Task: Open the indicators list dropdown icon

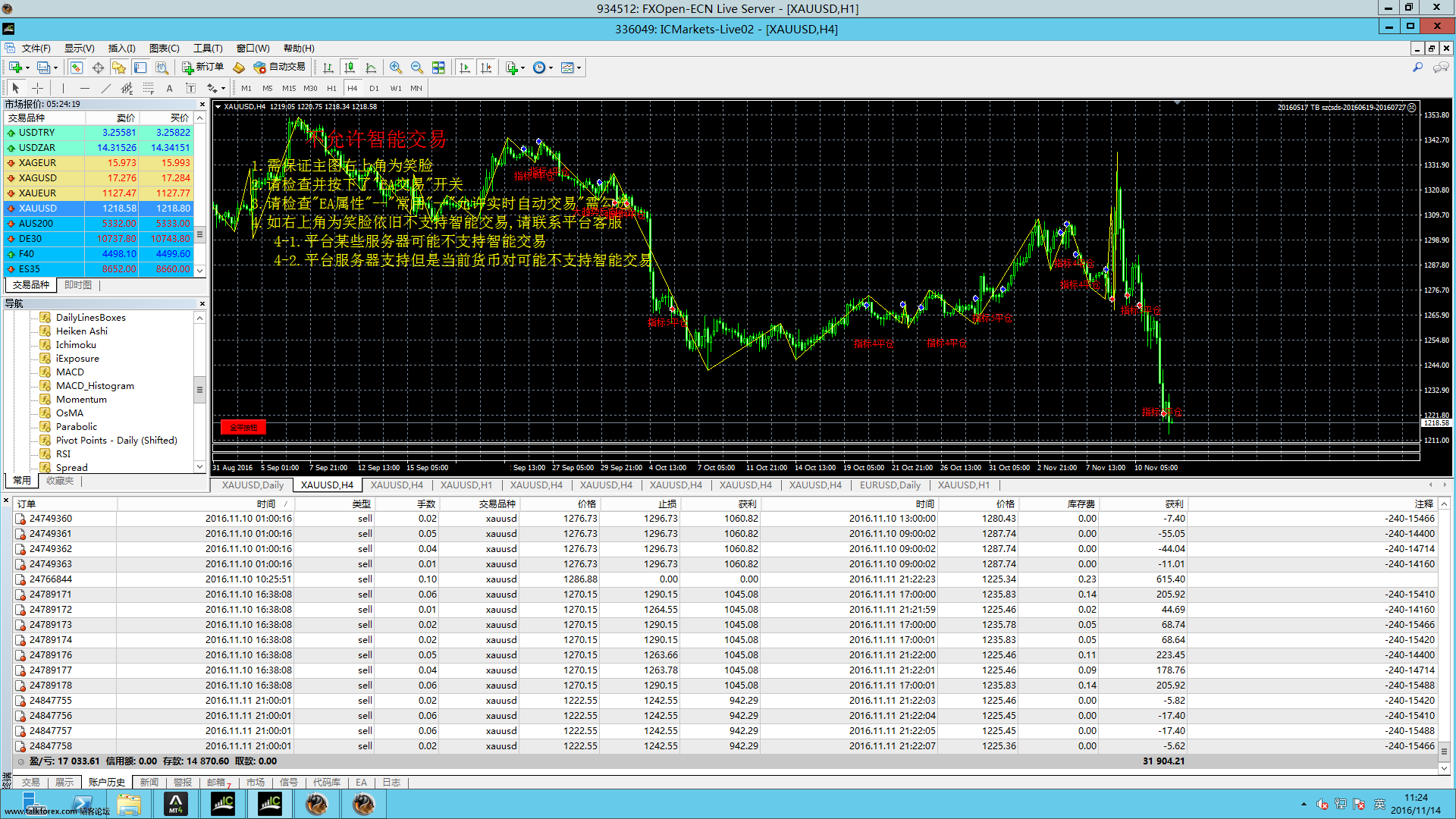Action: [x=515, y=67]
